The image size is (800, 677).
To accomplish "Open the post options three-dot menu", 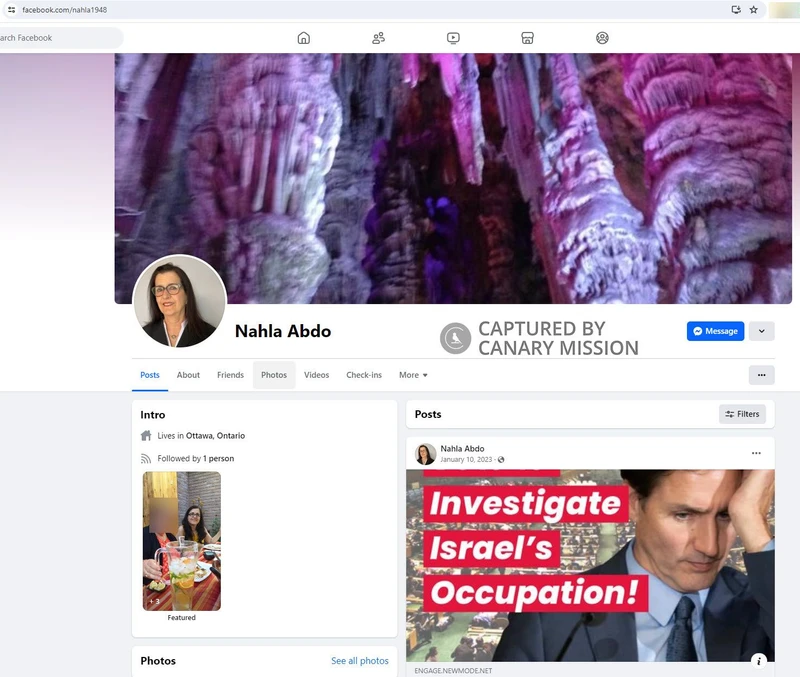I will [x=756, y=453].
